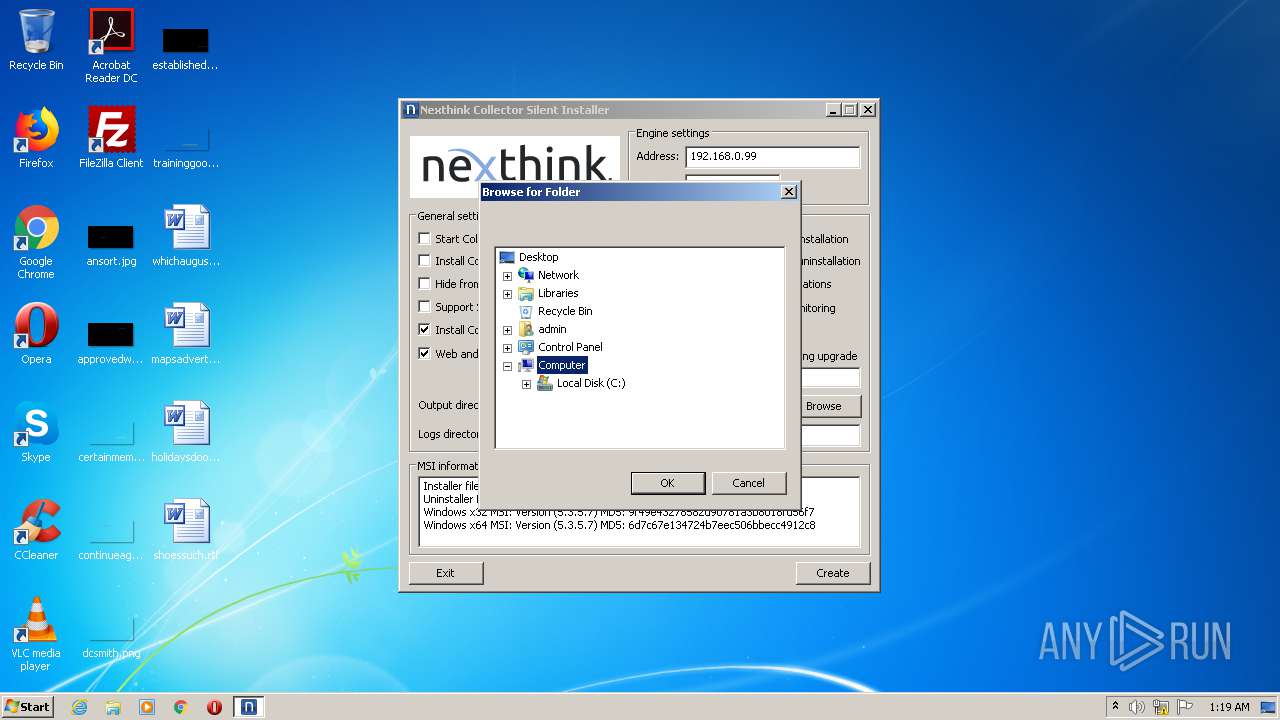Open Action Center flag tray icon
Screen dimensions: 1280x720
[1185, 707]
